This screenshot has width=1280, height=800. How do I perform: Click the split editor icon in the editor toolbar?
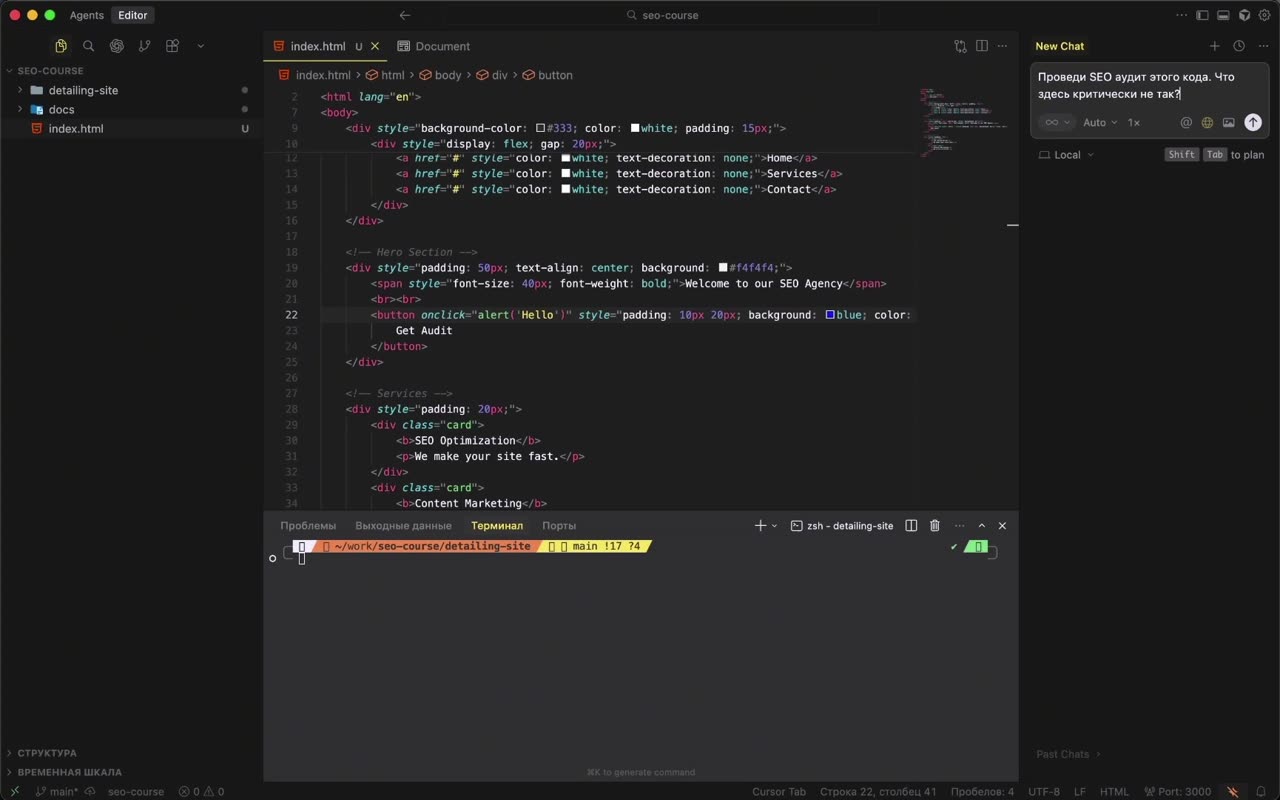(982, 46)
